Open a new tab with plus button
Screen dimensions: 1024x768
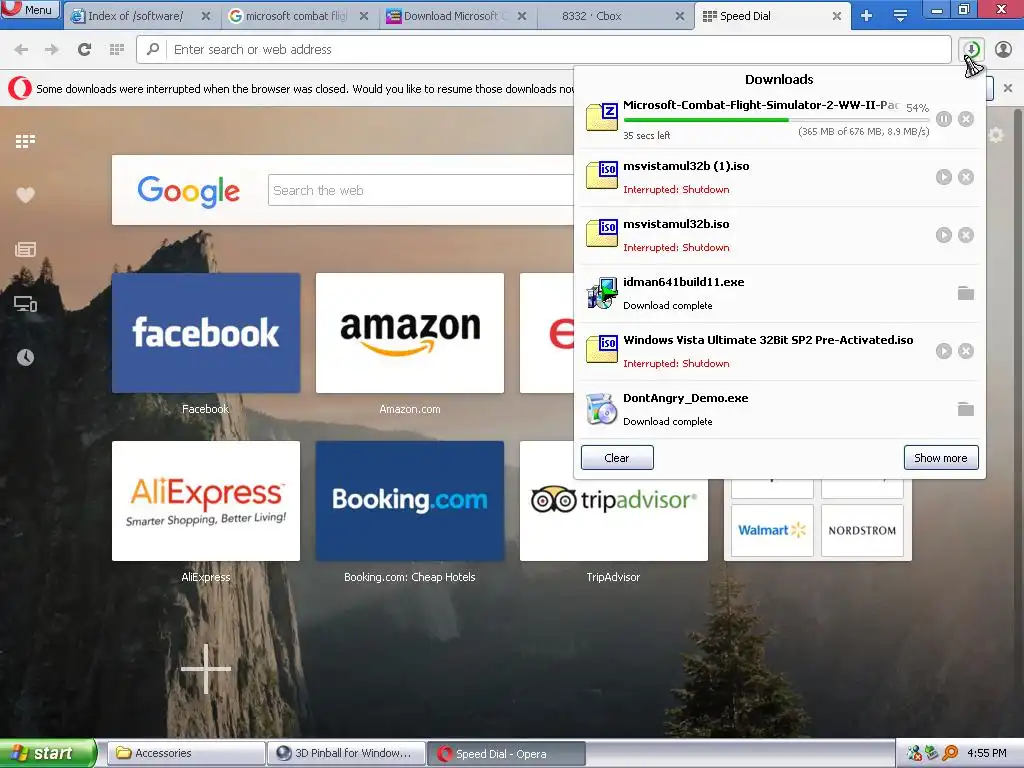click(x=867, y=16)
